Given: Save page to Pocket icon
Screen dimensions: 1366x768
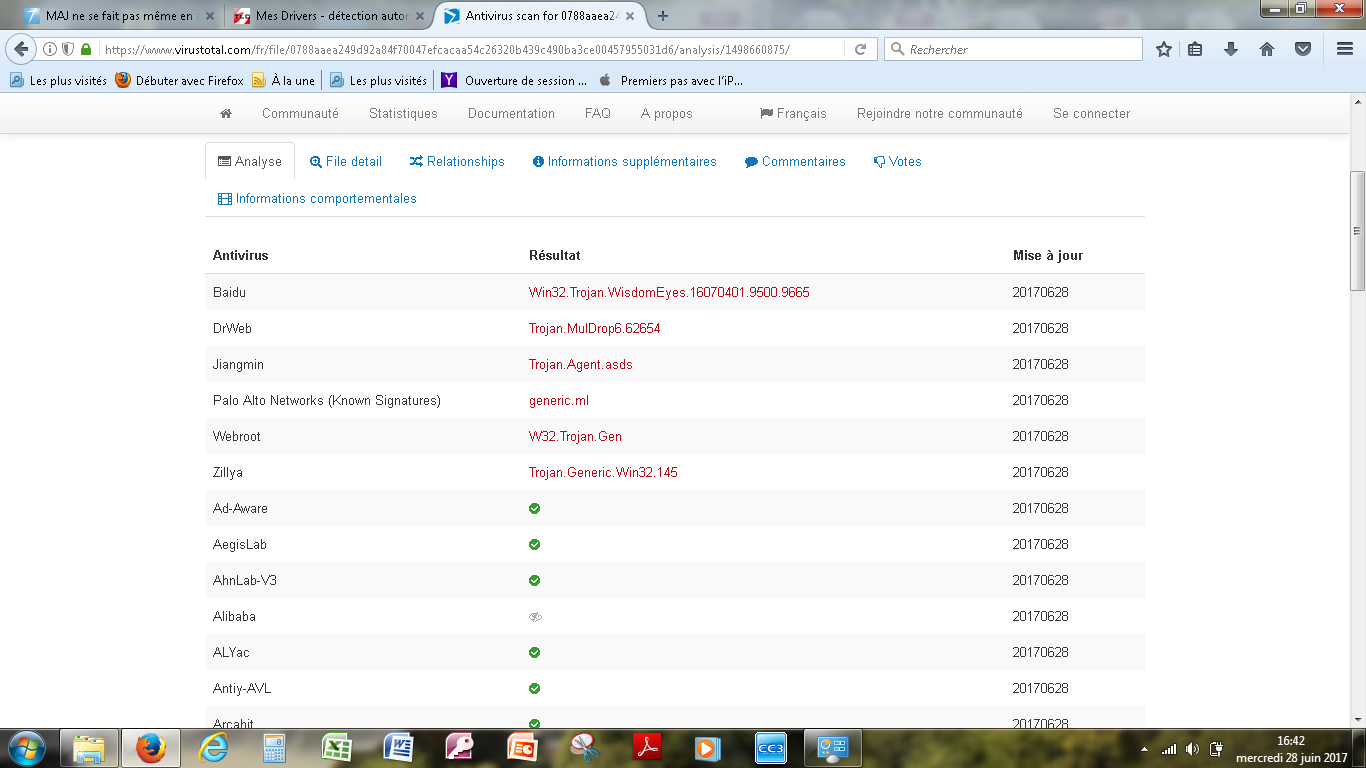Looking at the screenshot, I should 1303,49.
